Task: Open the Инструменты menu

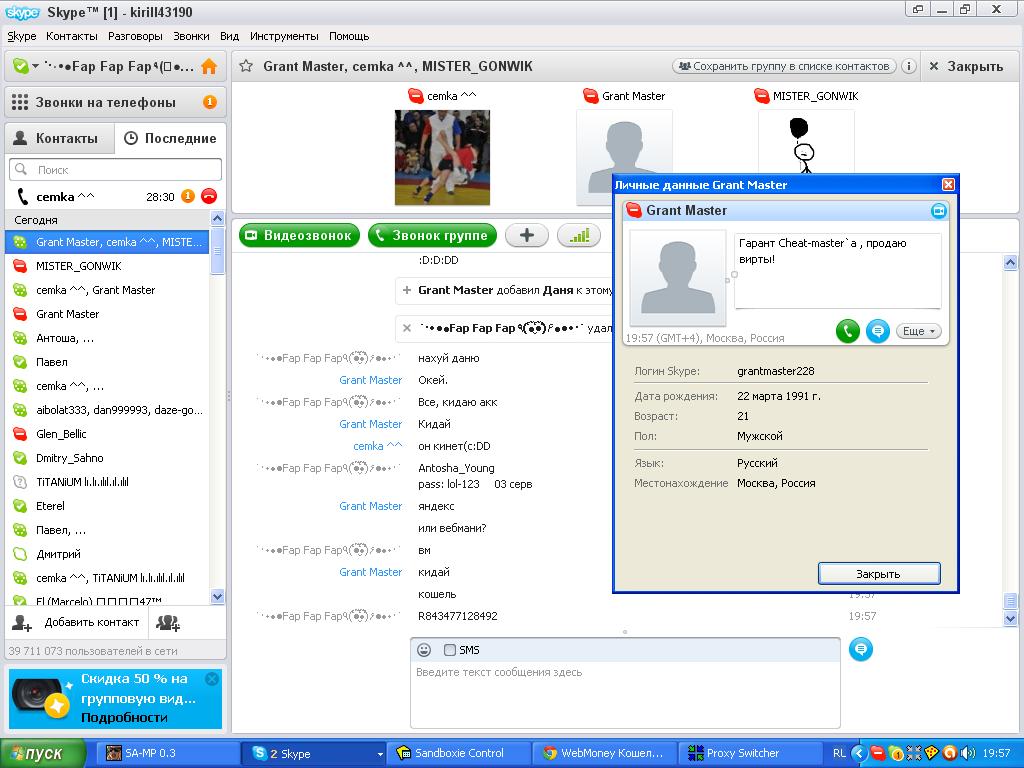Action: pos(284,36)
